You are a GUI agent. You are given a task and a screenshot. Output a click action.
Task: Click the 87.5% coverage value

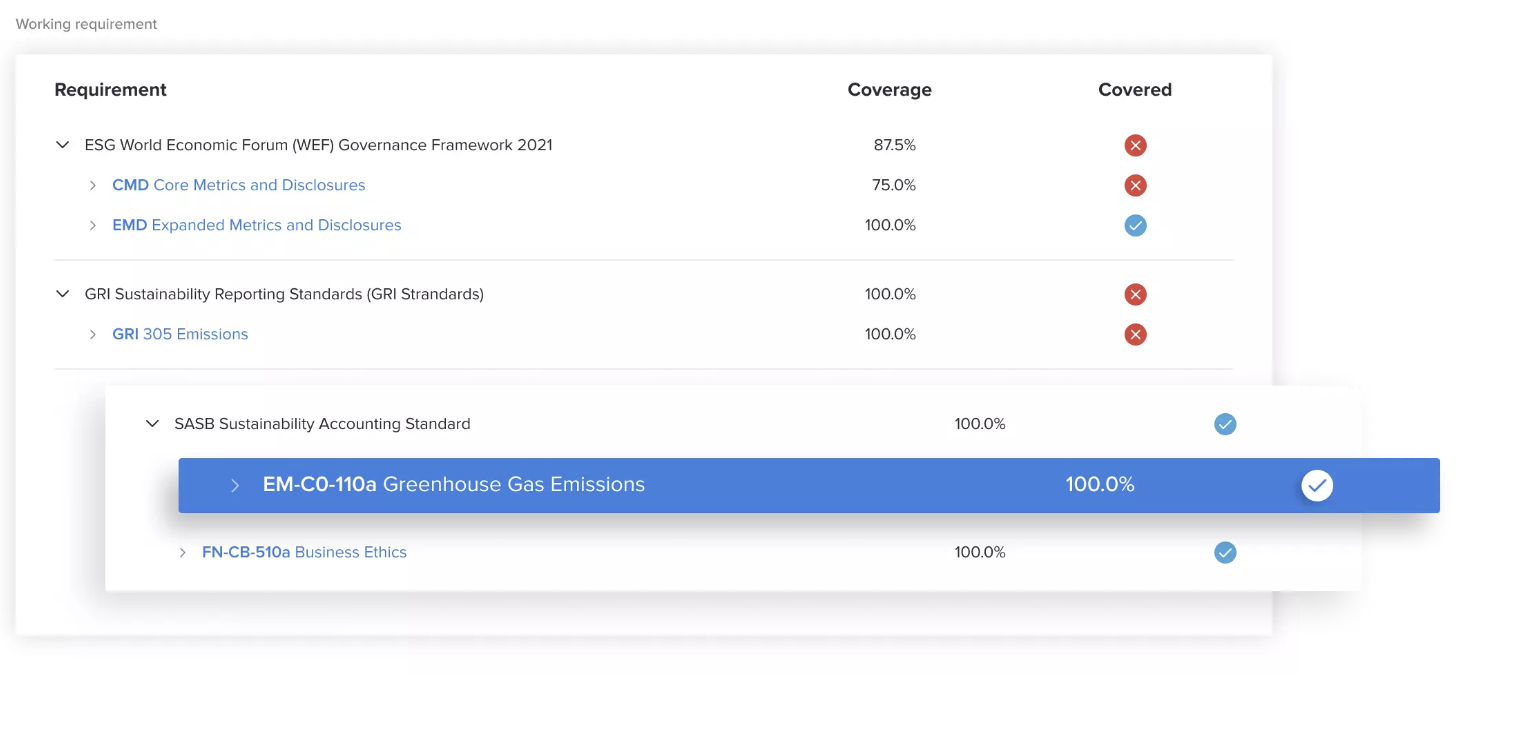(895, 145)
